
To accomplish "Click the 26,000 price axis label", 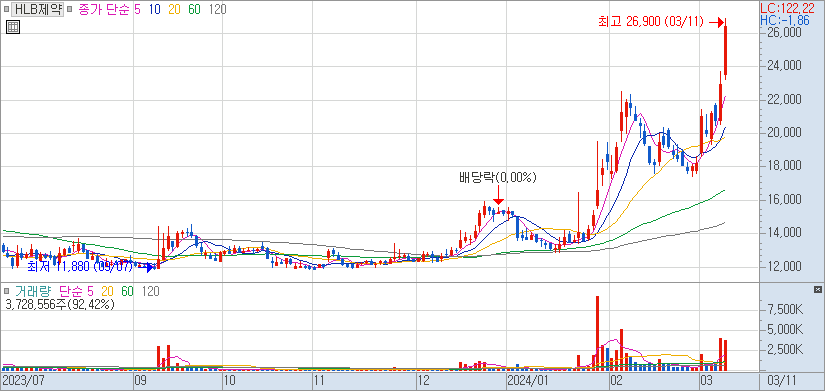I will (784, 32).
